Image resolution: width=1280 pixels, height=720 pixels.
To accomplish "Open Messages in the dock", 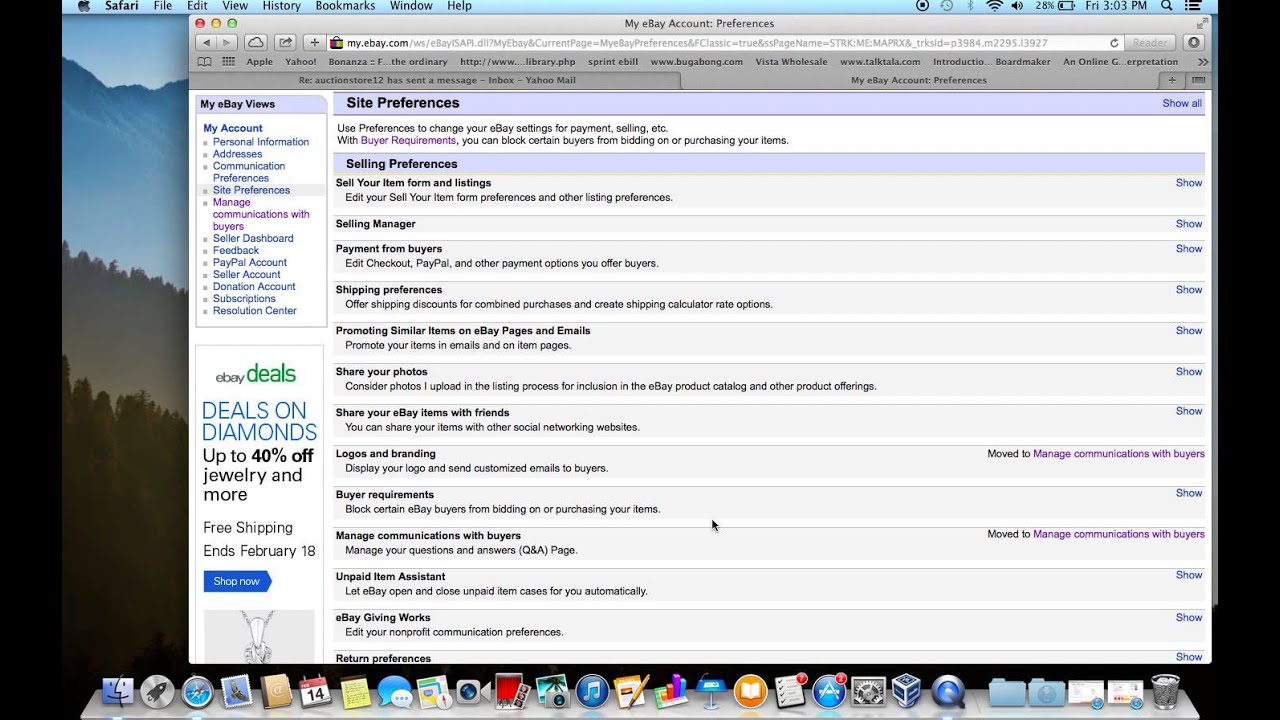I will tap(395, 692).
